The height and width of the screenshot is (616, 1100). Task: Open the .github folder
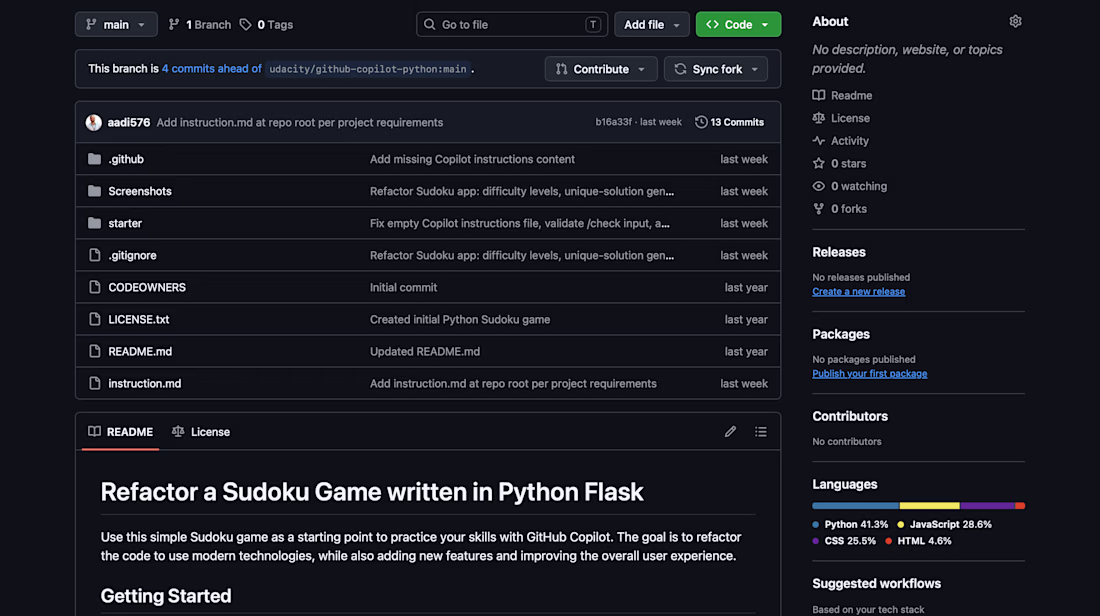[x=126, y=159]
